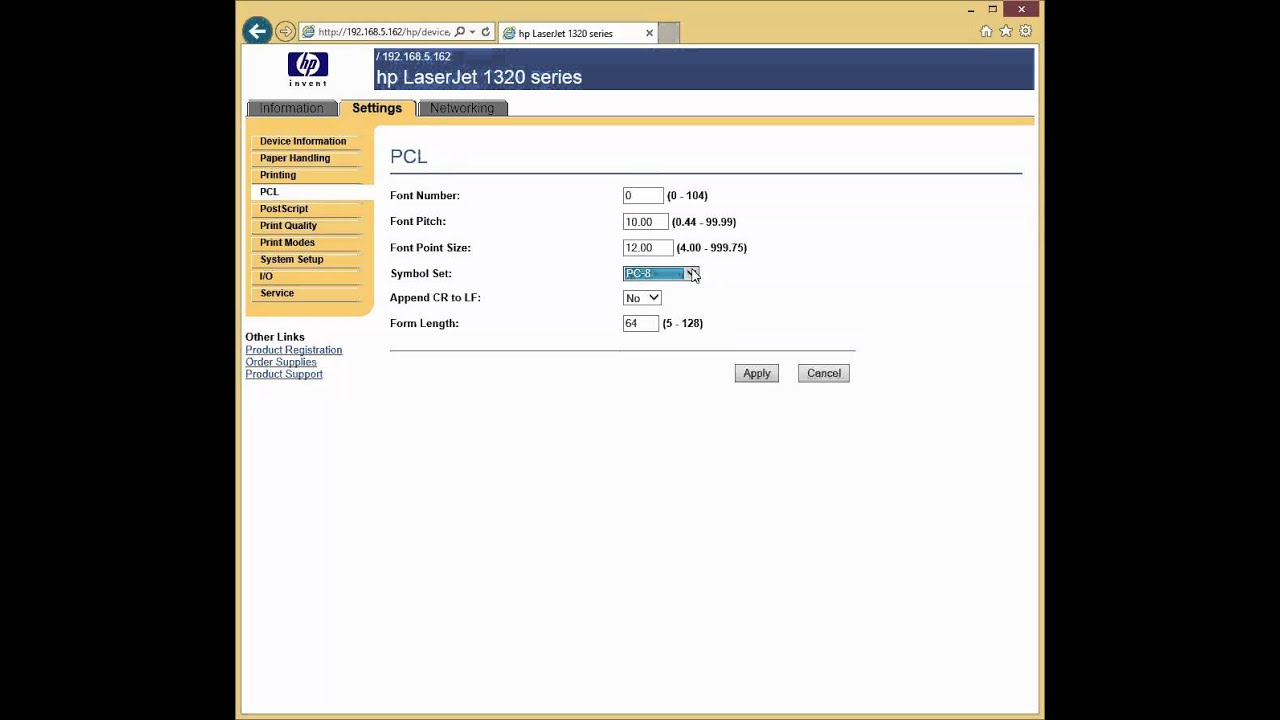Click the browser forward arrow button
Screen dimensions: 1280x720
tap(285, 31)
